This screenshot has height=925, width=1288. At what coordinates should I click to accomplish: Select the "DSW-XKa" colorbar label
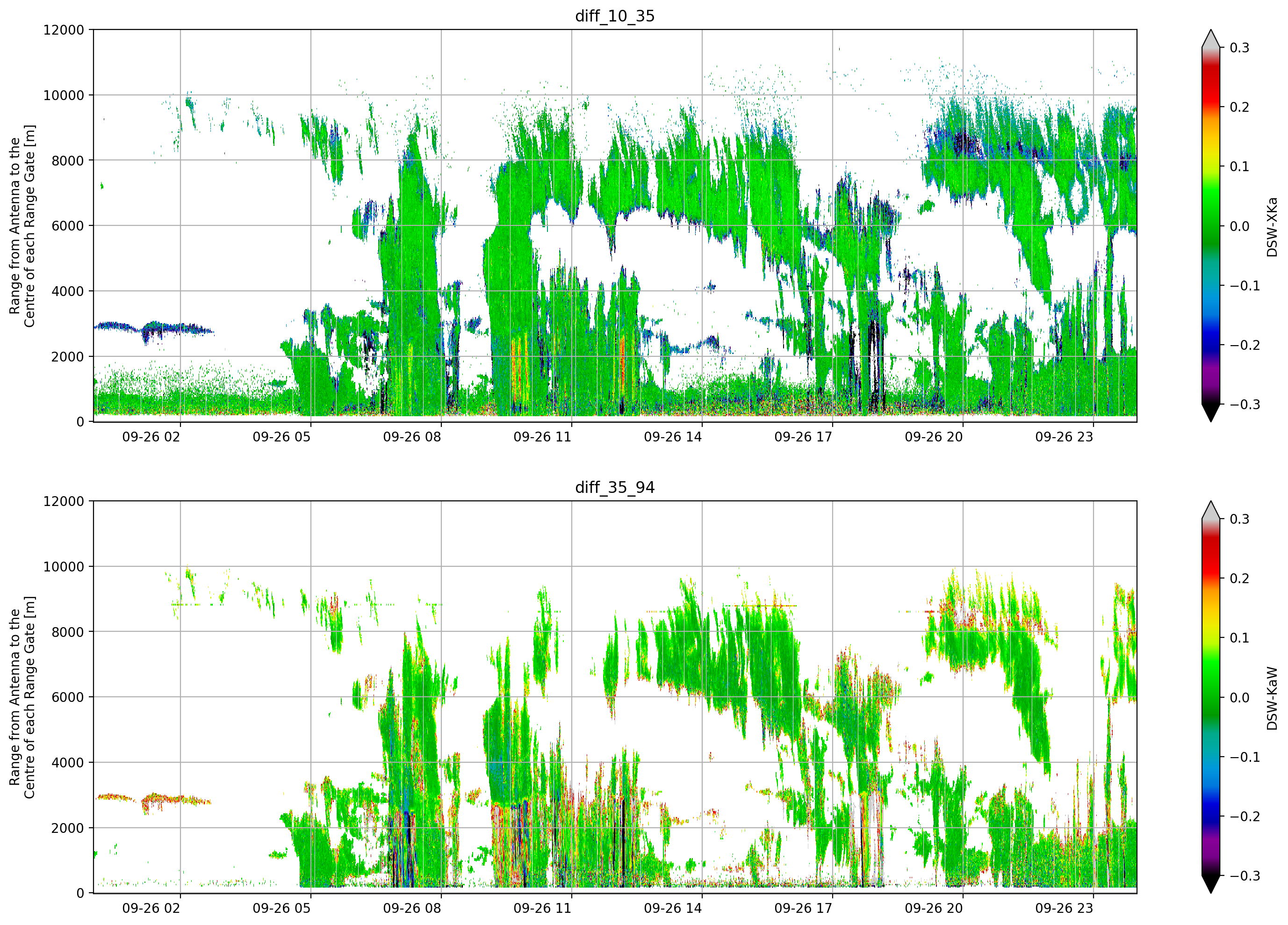coord(1272,227)
